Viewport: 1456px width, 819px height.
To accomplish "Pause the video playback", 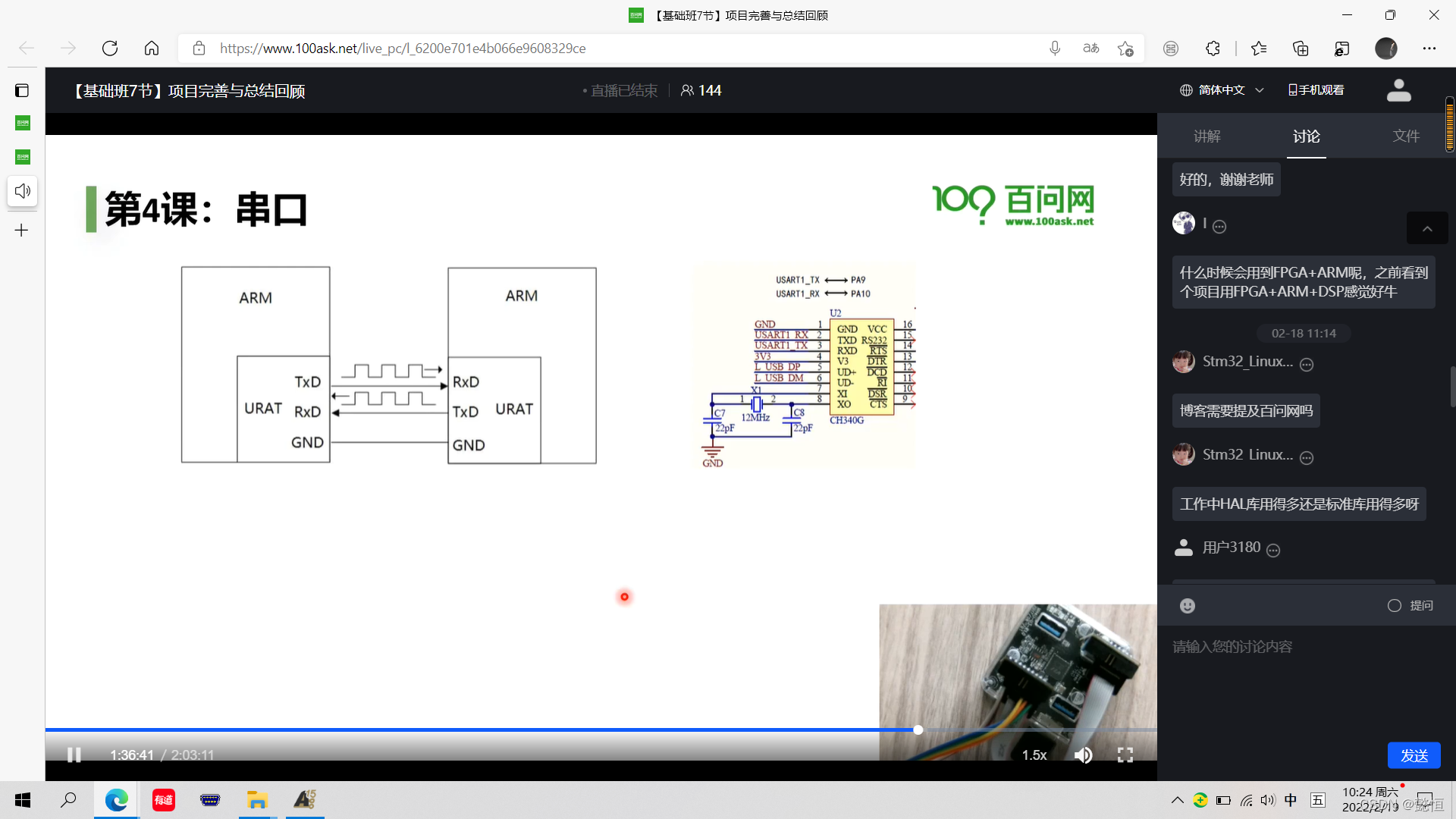I will (x=74, y=755).
